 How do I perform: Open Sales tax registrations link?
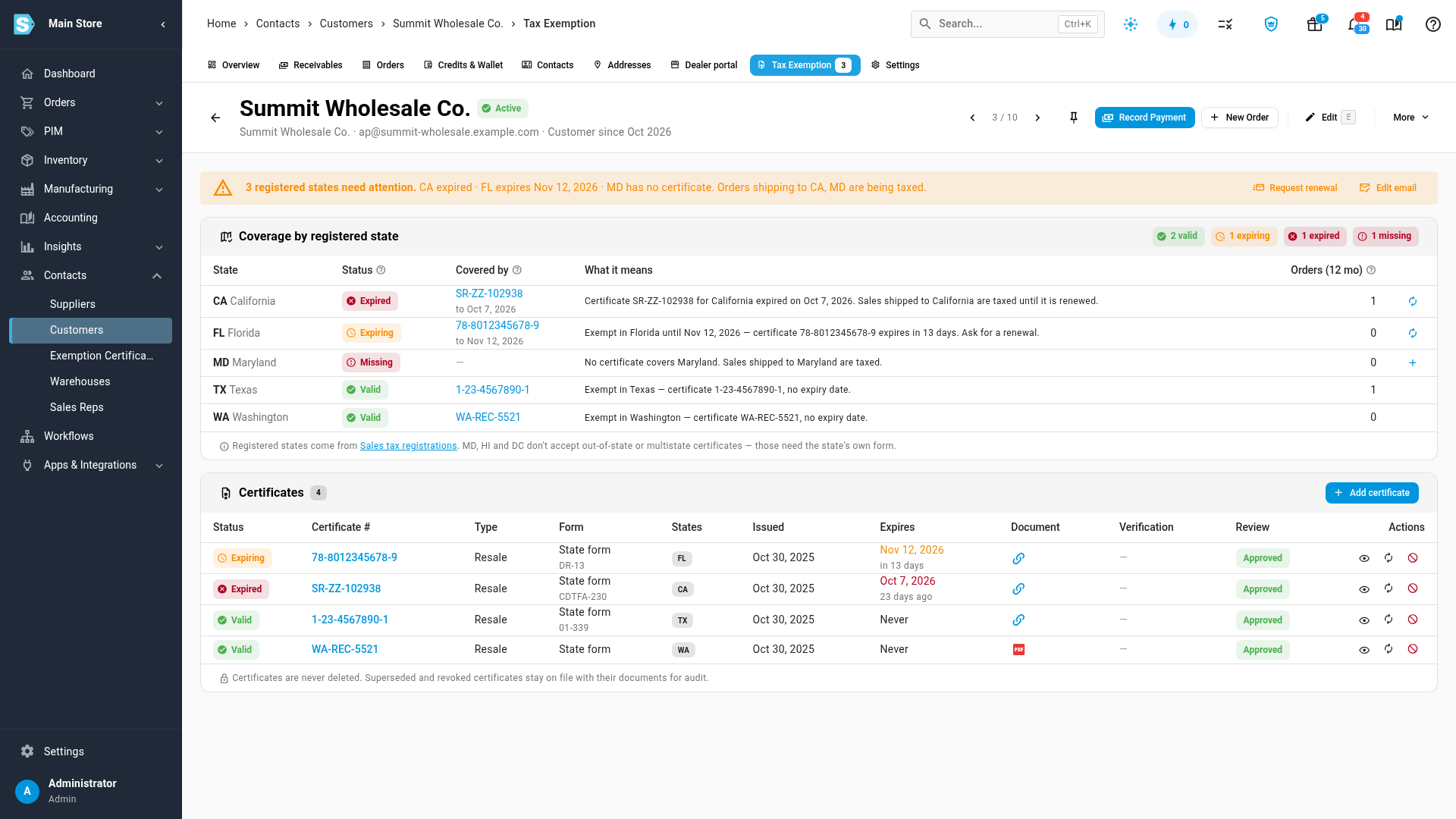pyautogui.click(x=408, y=446)
